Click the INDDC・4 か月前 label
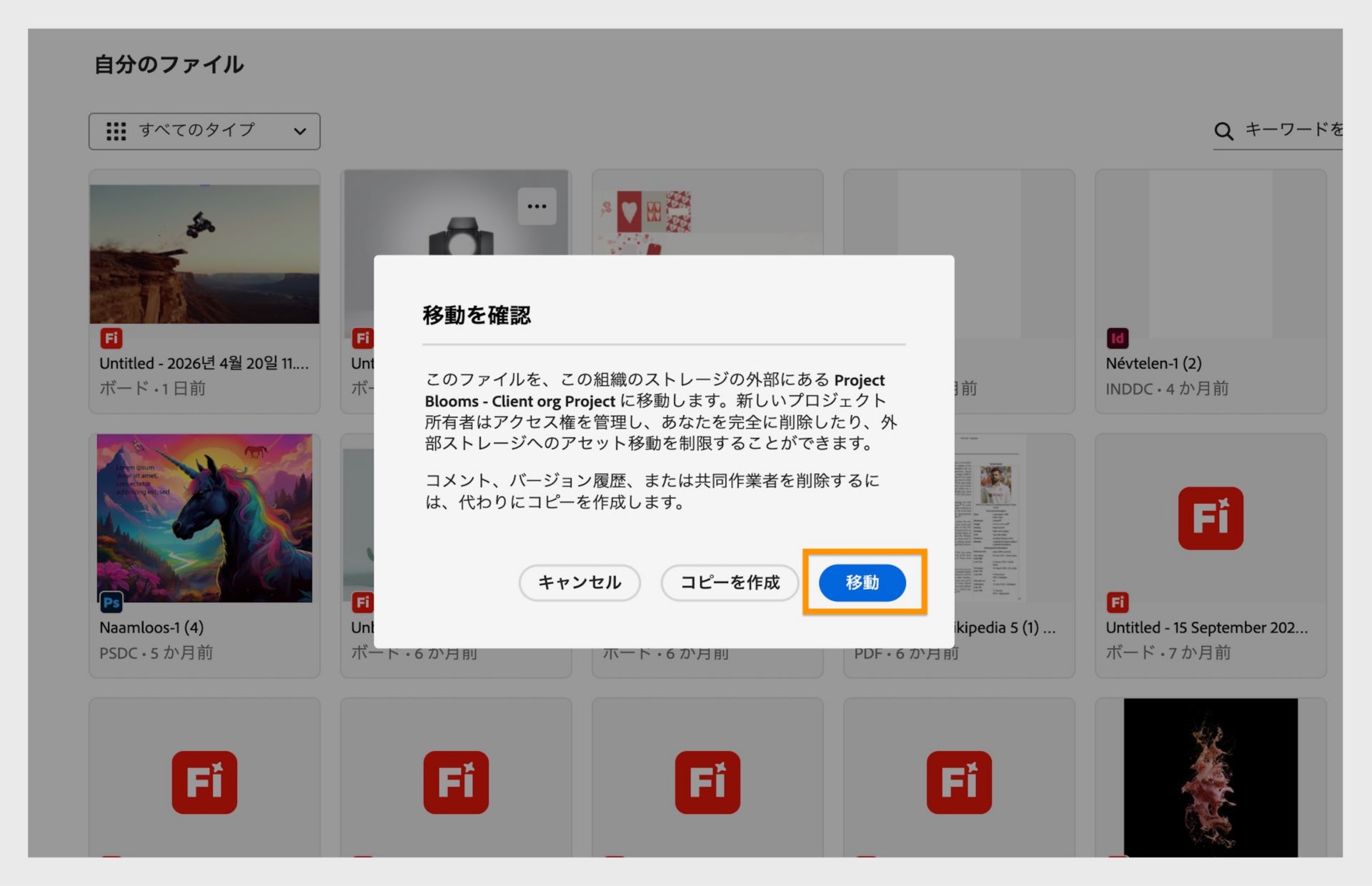 tap(1167, 388)
